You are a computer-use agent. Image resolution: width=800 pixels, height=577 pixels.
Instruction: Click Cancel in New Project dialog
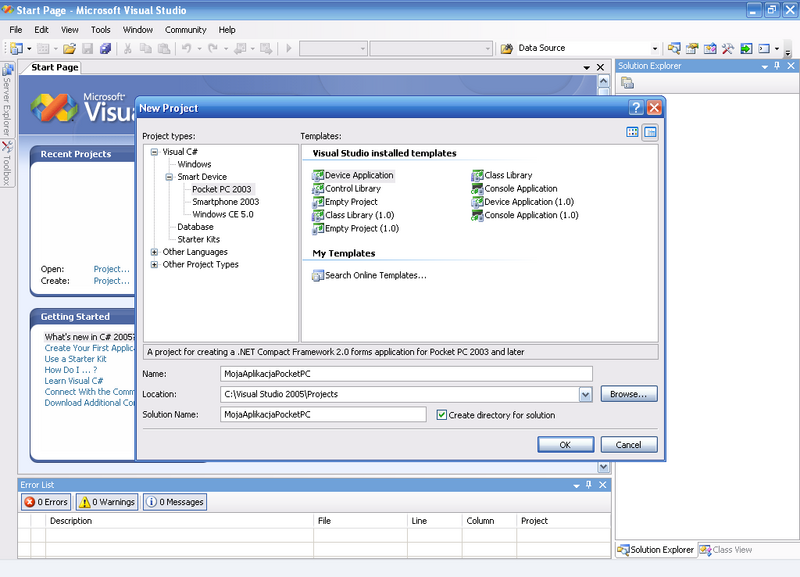pos(629,445)
